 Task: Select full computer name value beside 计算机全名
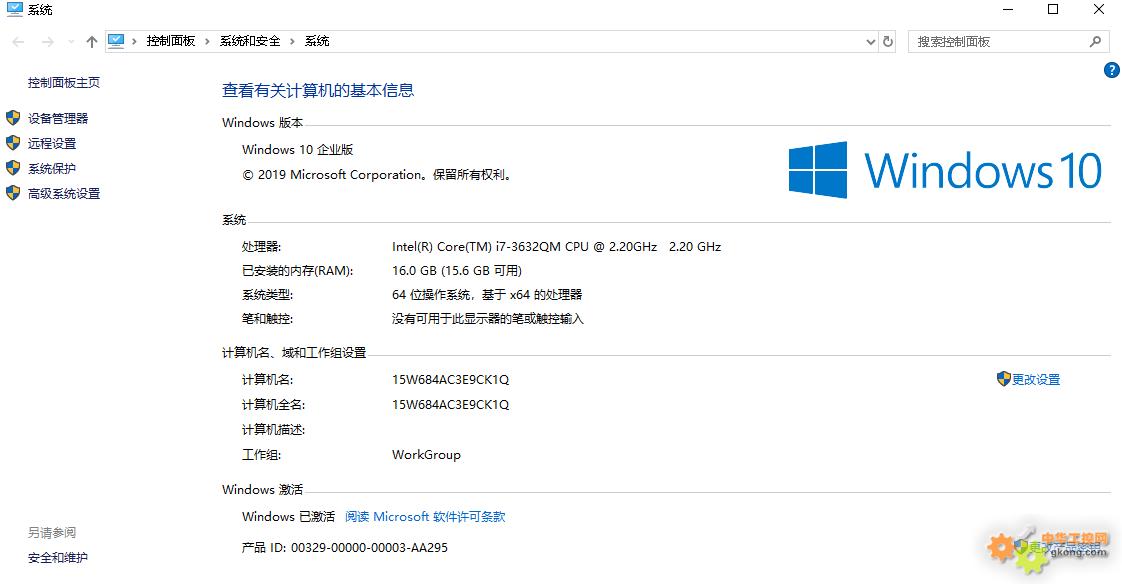pyautogui.click(x=451, y=404)
